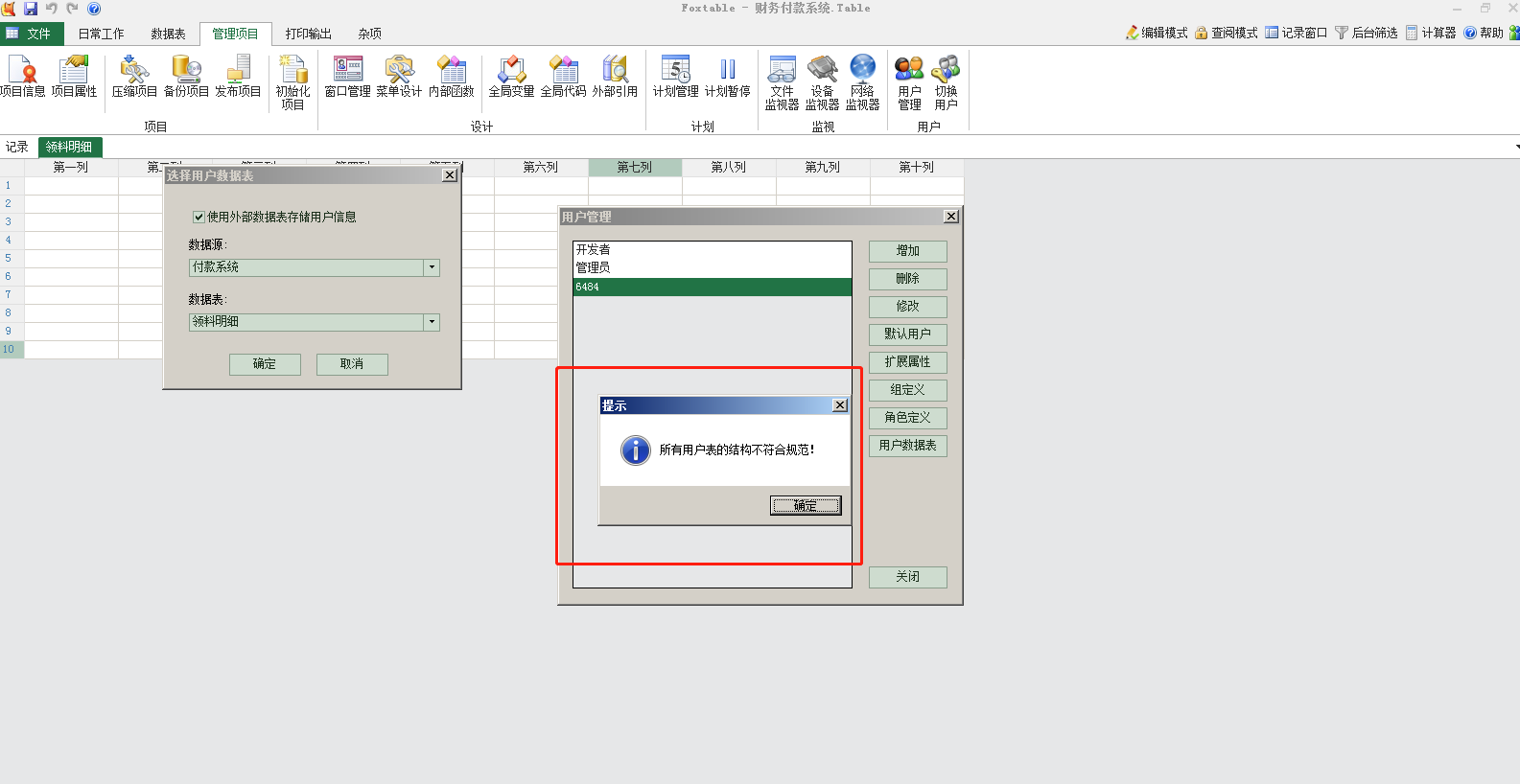The height and width of the screenshot is (784, 1520).
Task: Select 管理员 in the user list
Action: [713, 267]
